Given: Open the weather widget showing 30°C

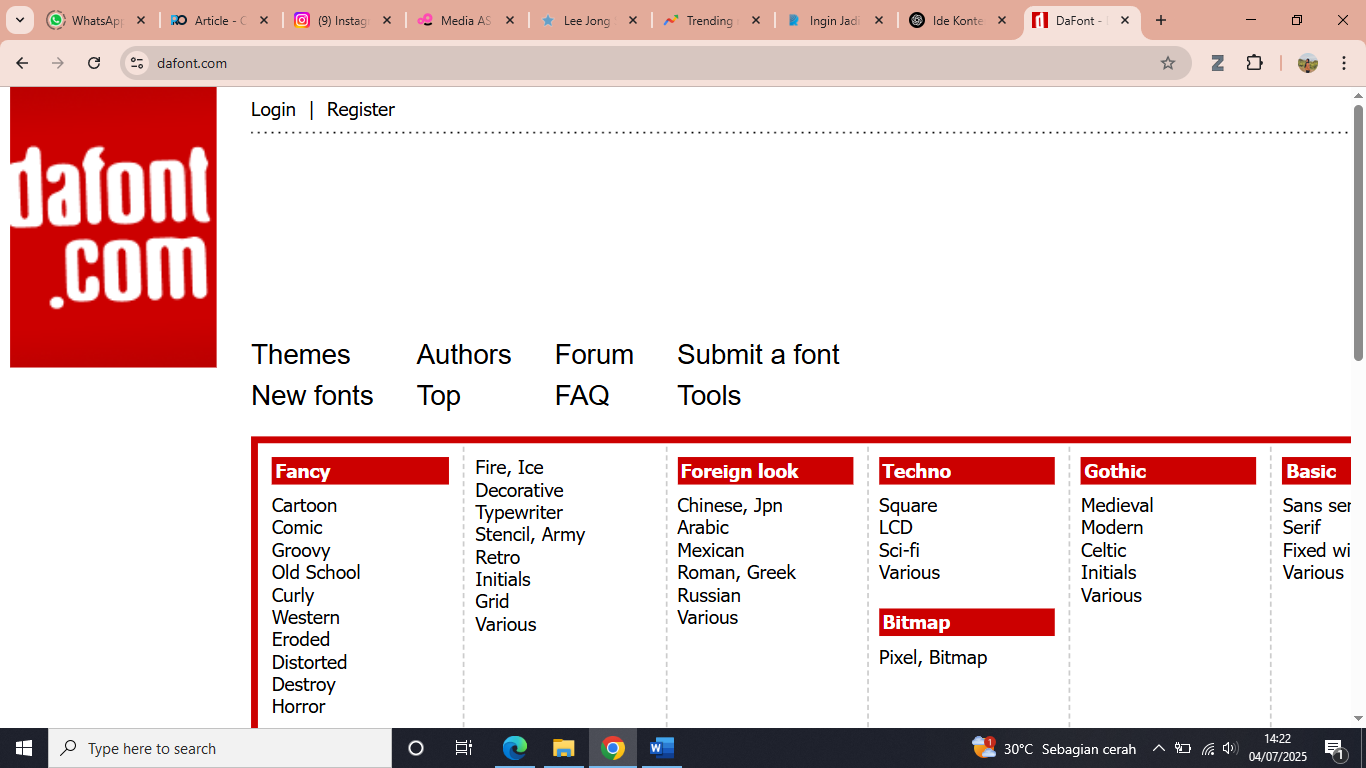Looking at the screenshot, I should 1054,748.
